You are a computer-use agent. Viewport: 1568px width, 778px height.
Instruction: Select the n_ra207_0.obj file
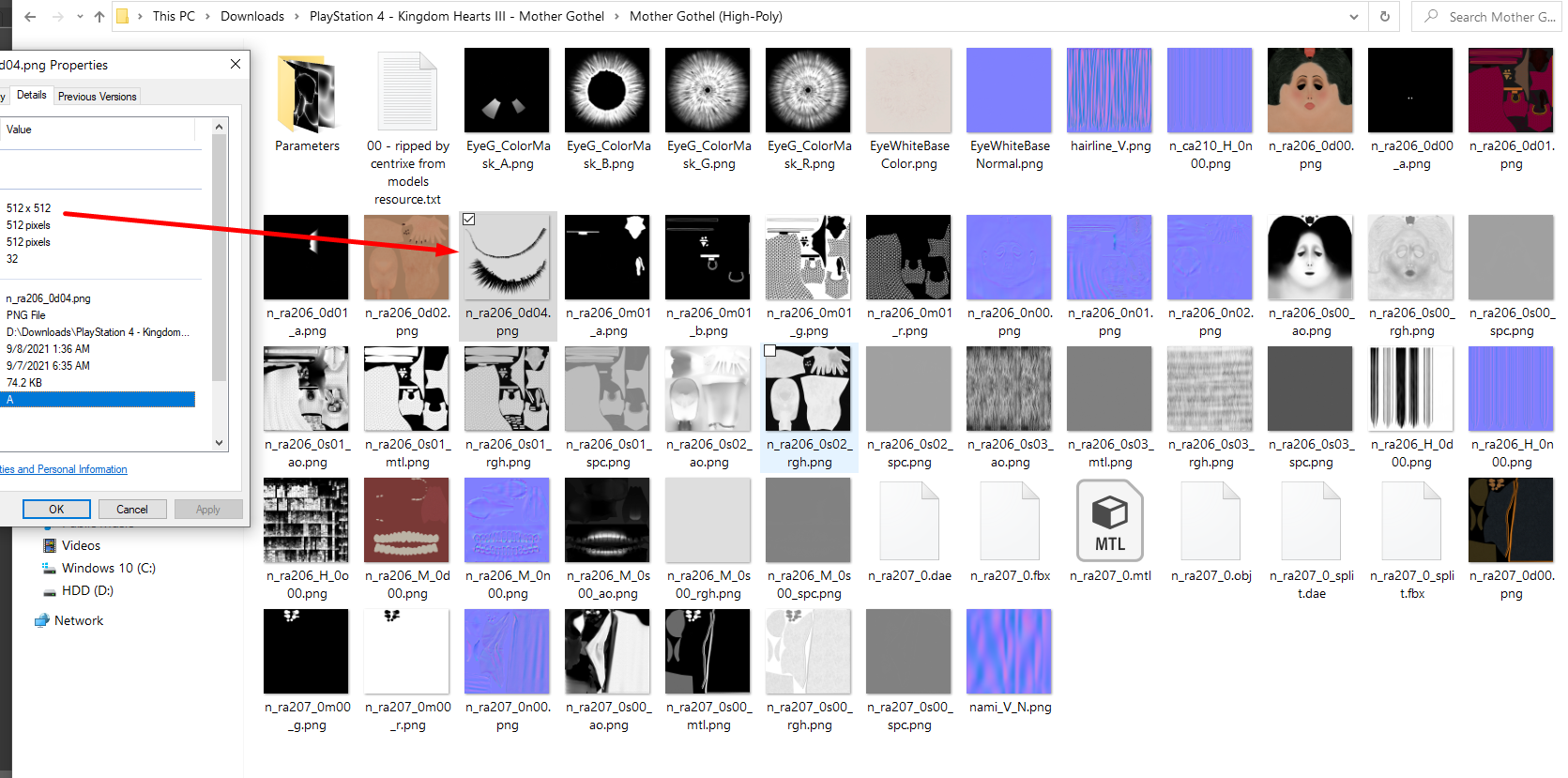click(x=1210, y=531)
